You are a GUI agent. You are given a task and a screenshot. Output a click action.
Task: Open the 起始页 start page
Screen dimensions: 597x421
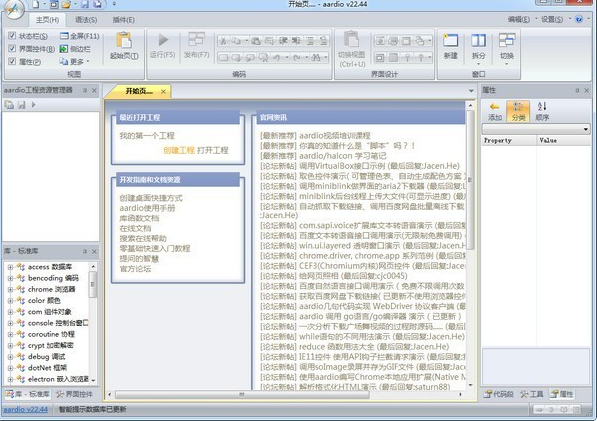[124, 46]
